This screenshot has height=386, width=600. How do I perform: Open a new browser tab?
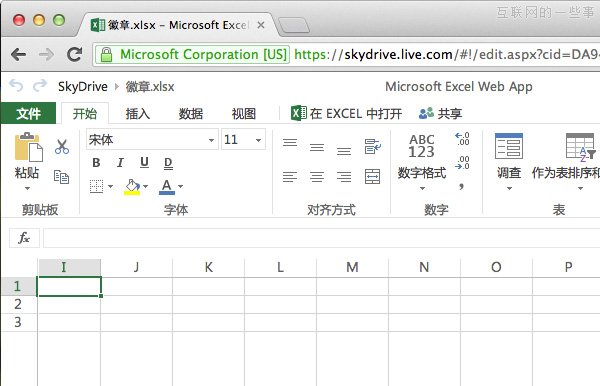point(294,25)
